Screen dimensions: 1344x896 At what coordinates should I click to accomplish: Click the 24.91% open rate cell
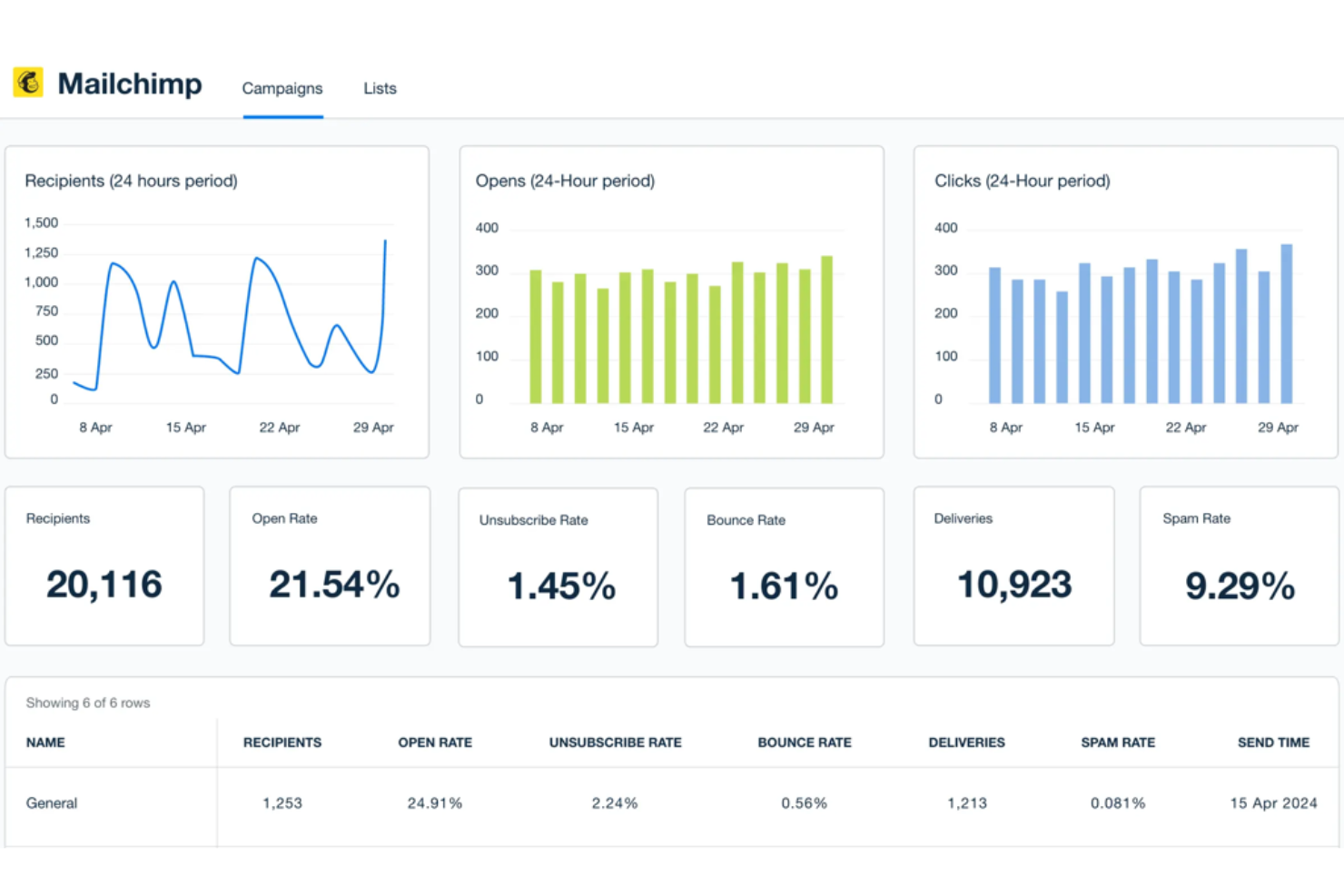click(x=435, y=803)
